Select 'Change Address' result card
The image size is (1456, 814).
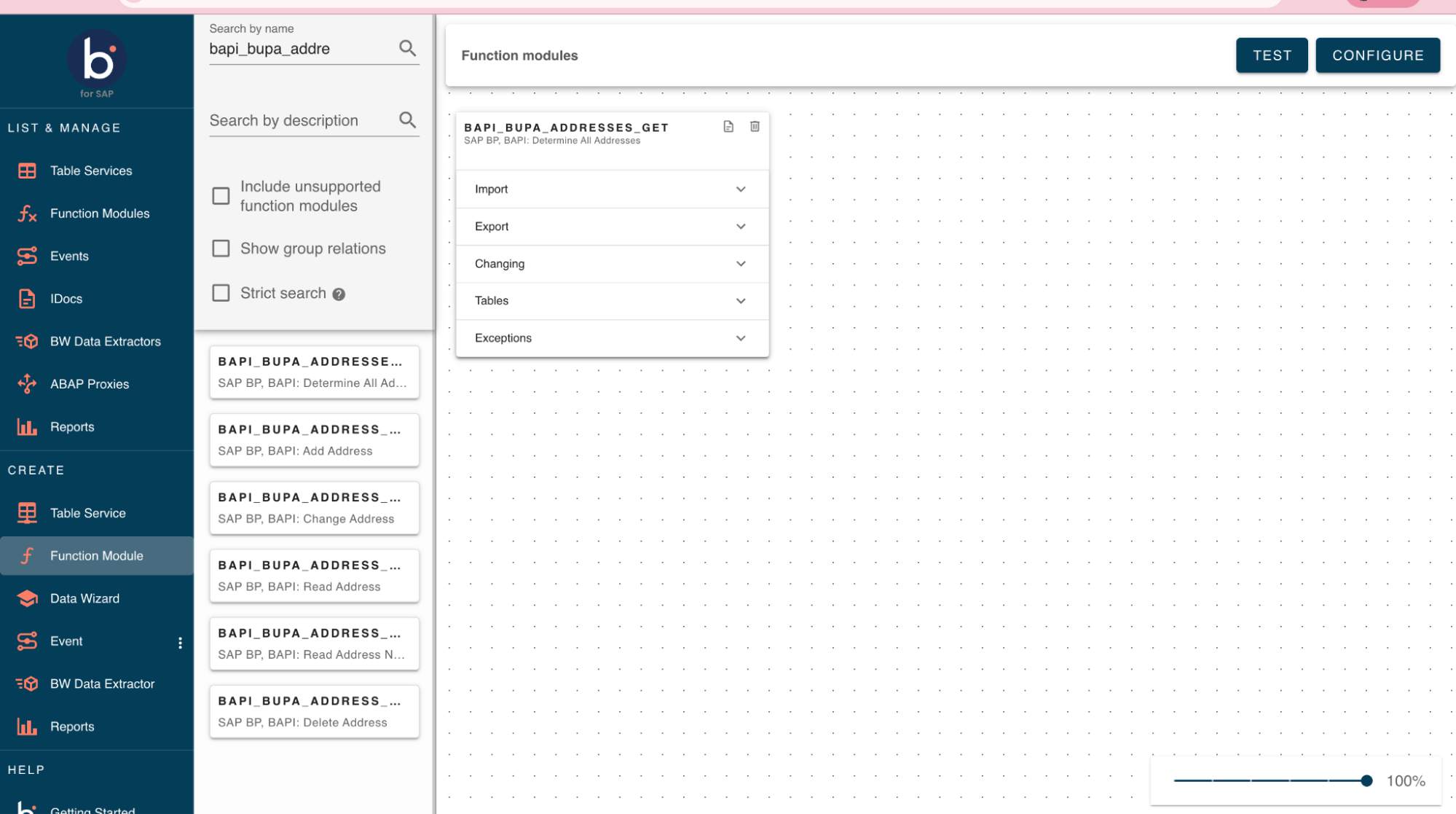(x=314, y=507)
